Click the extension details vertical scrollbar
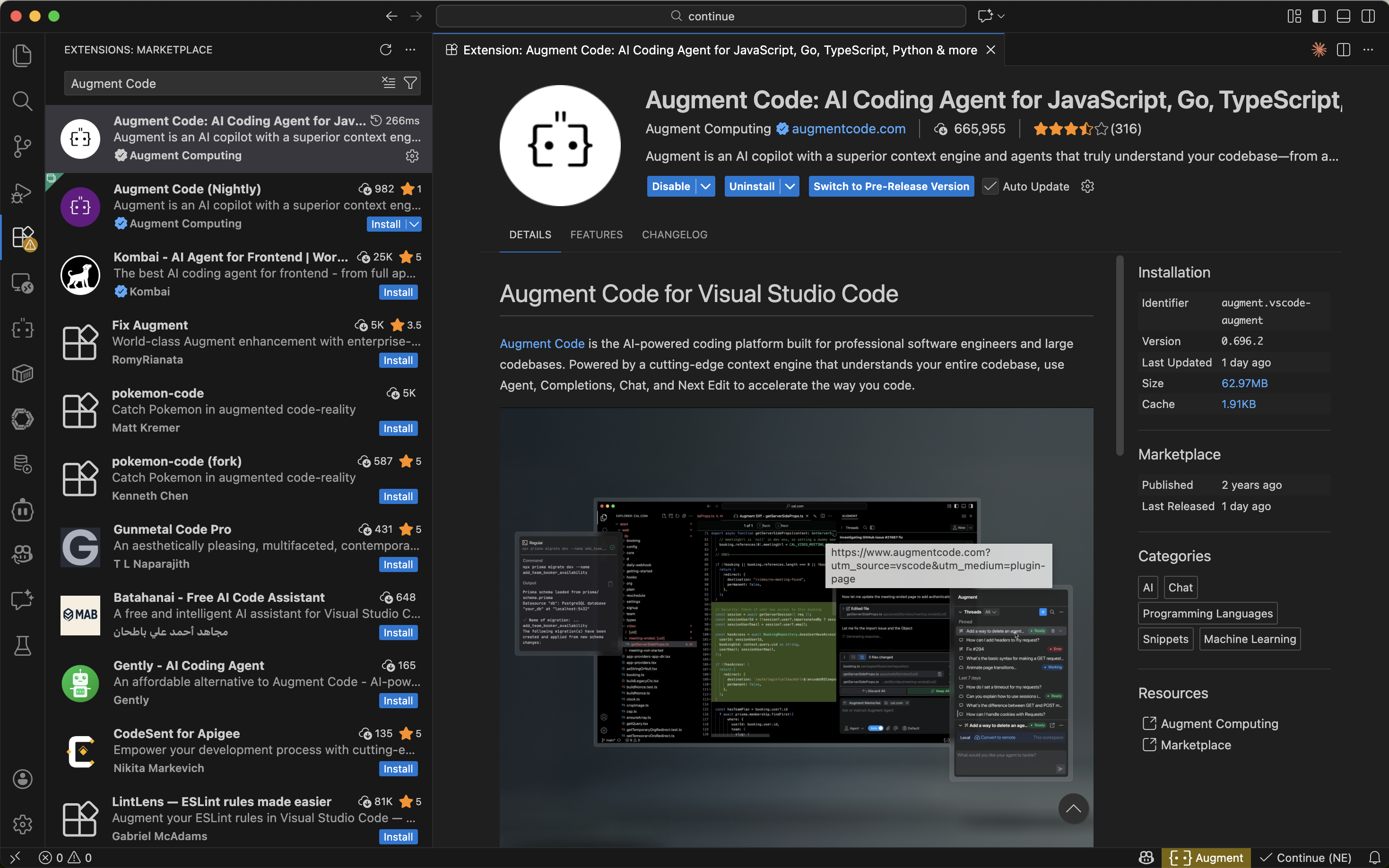Viewport: 1389px width, 868px height. [1119, 356]
